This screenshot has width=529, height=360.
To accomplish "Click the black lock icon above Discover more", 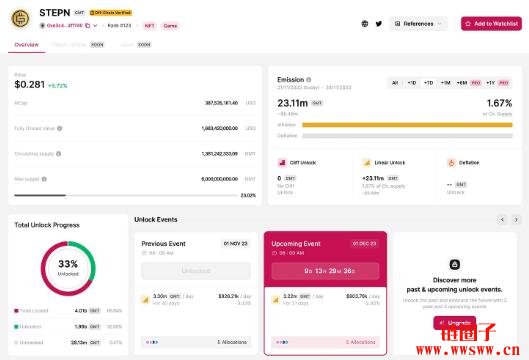I will click(x=454, y=264).
